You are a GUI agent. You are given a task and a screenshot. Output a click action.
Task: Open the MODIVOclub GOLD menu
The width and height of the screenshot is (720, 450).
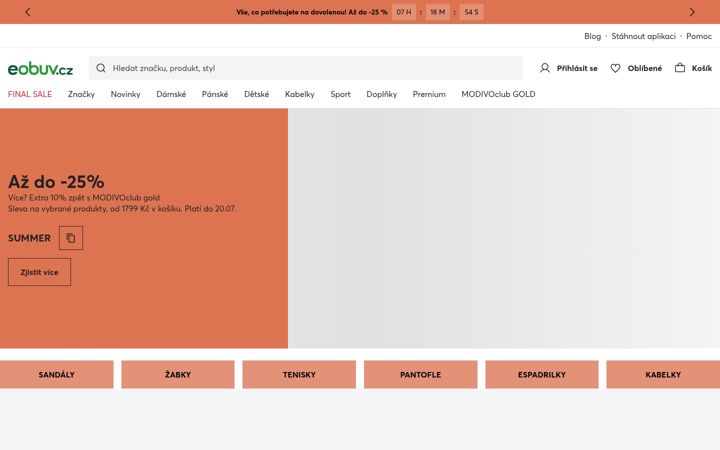tap(498, 94)
